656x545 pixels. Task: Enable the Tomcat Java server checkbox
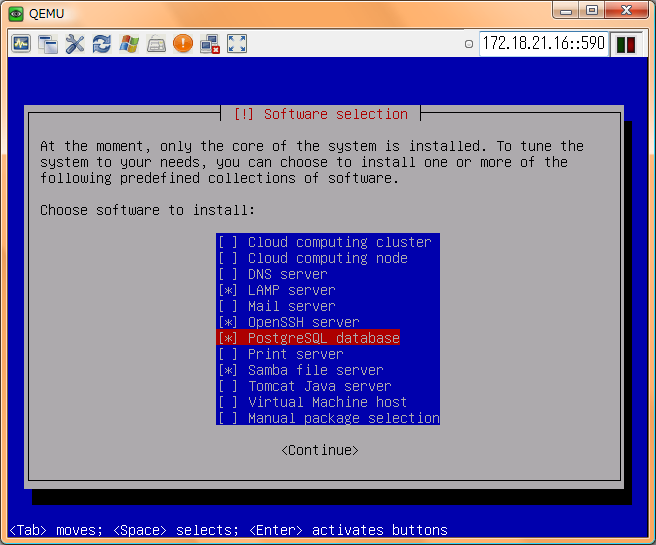click(x=228, y=386)
